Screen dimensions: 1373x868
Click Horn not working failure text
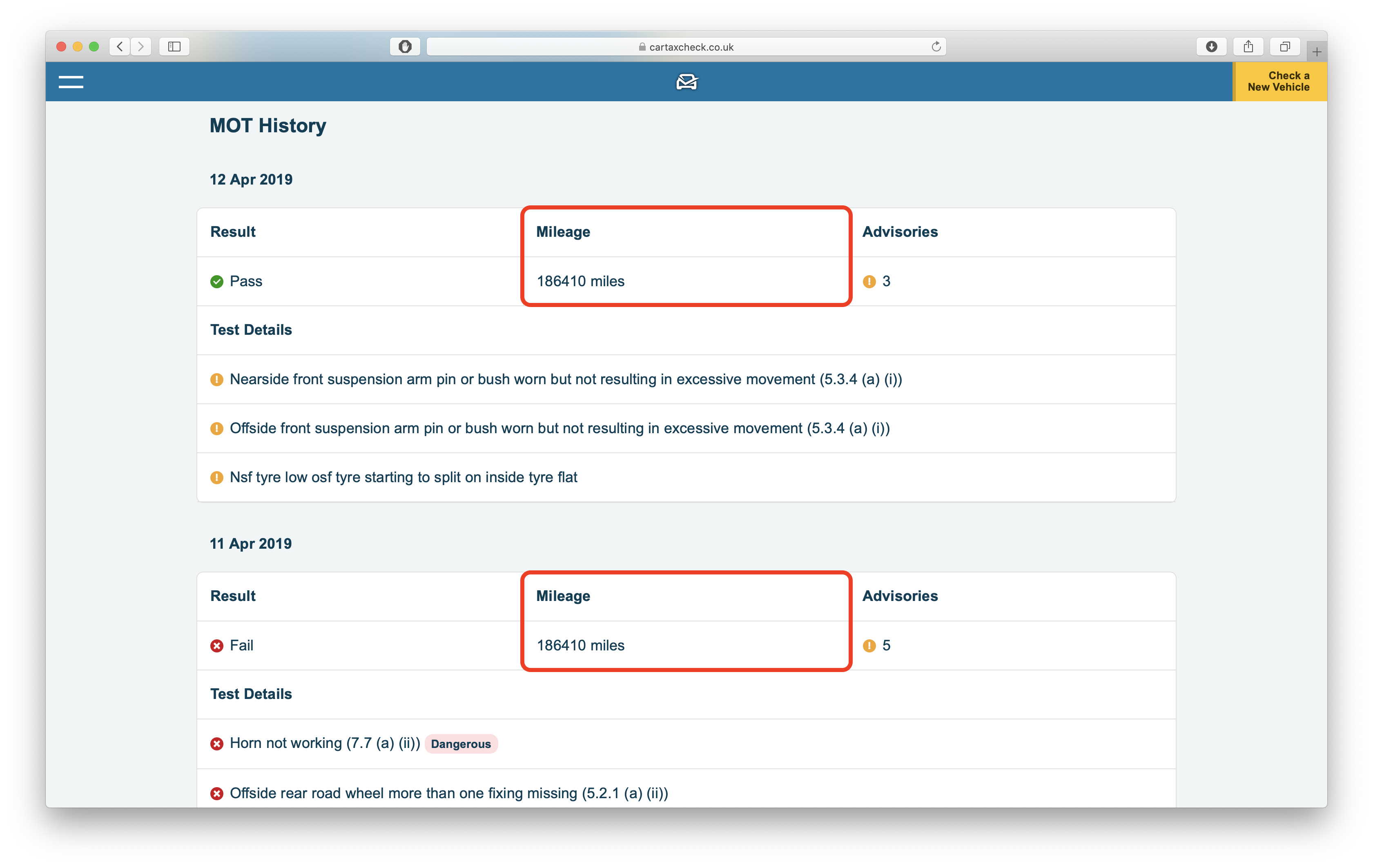[324, 743]
